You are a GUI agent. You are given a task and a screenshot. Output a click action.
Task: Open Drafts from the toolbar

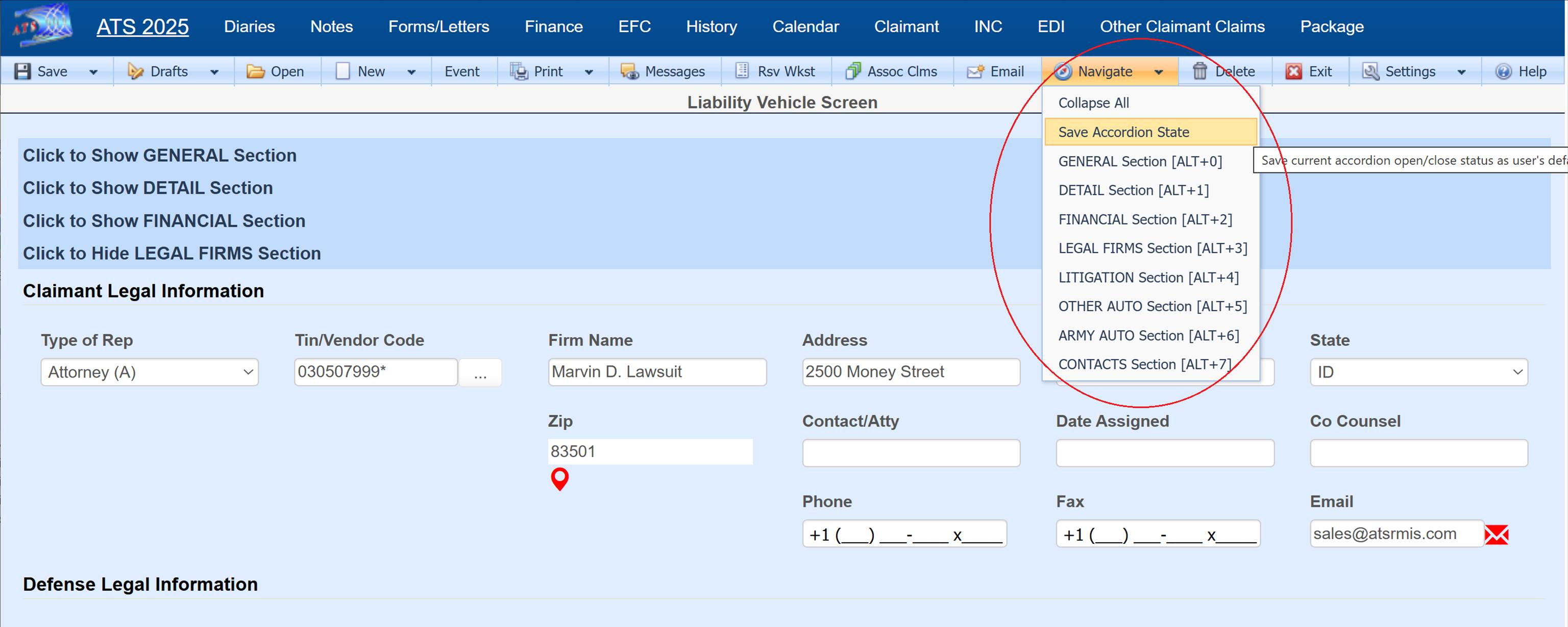click(159, 71)
